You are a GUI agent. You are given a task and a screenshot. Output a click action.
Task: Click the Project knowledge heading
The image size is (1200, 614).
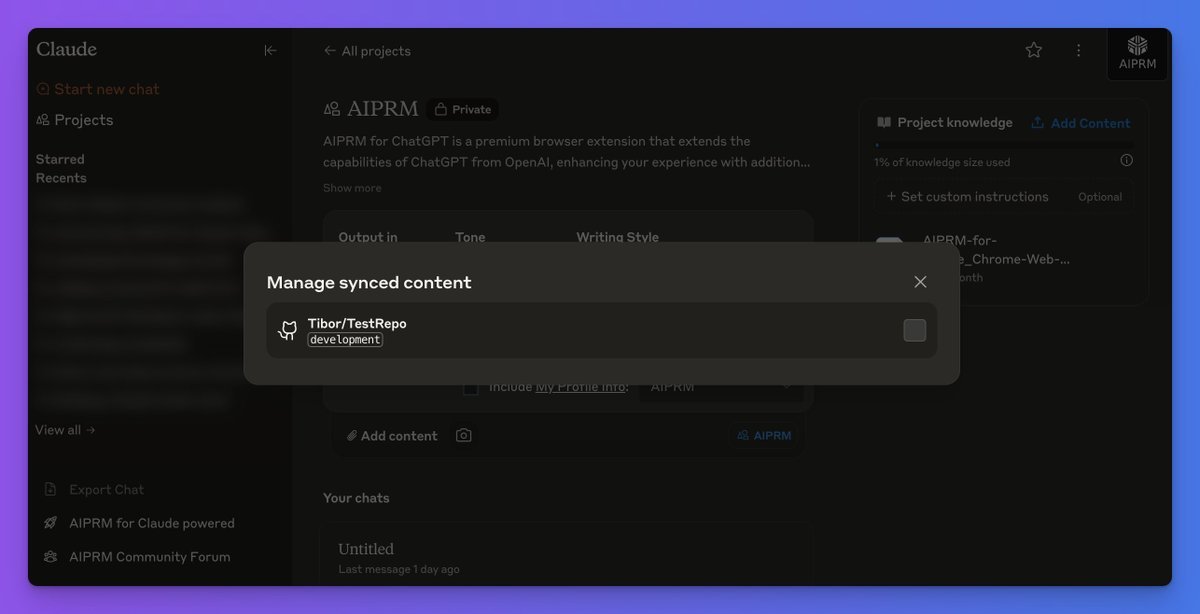945,123
